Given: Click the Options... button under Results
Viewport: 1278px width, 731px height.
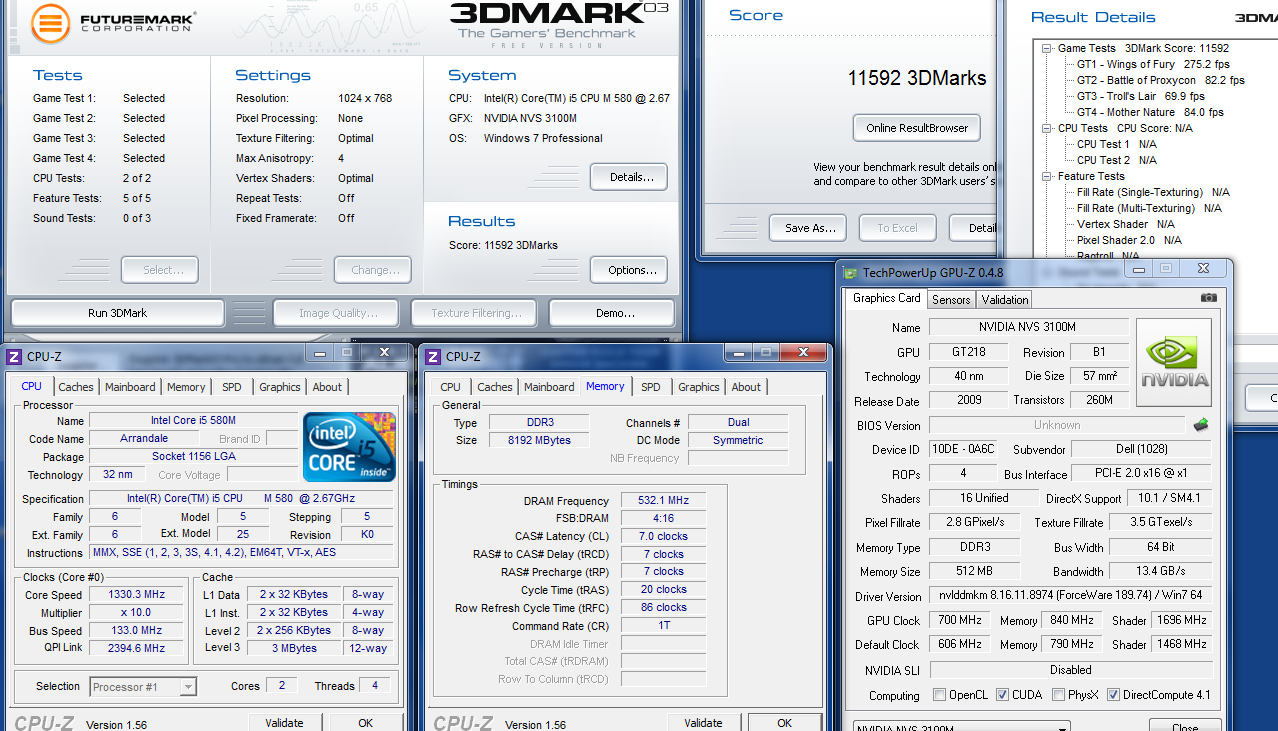Looking at the screenshot, I should (628, 270).
